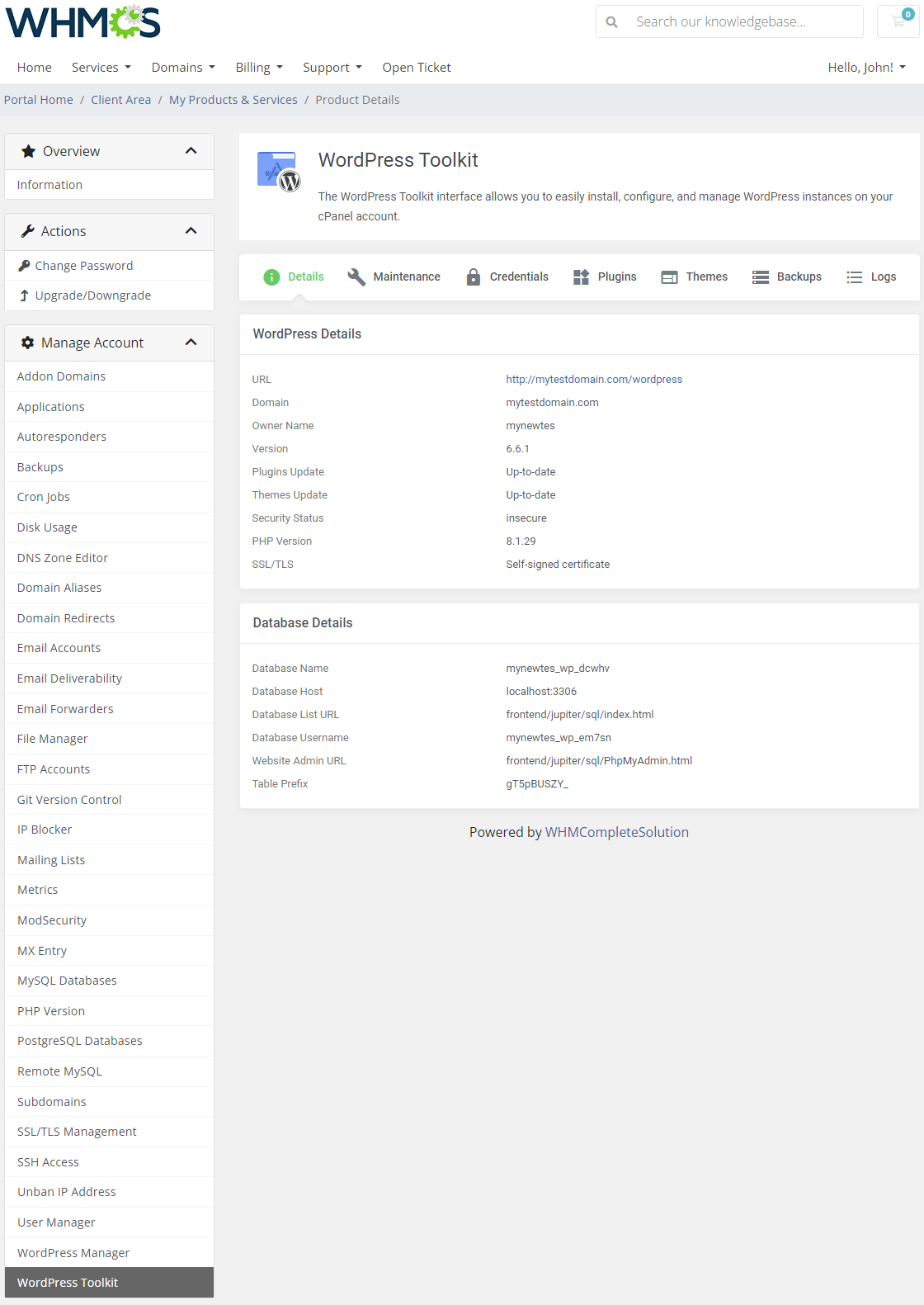
Task: Open Autoresponders in sidebar
Action: [x=109, y=437]
